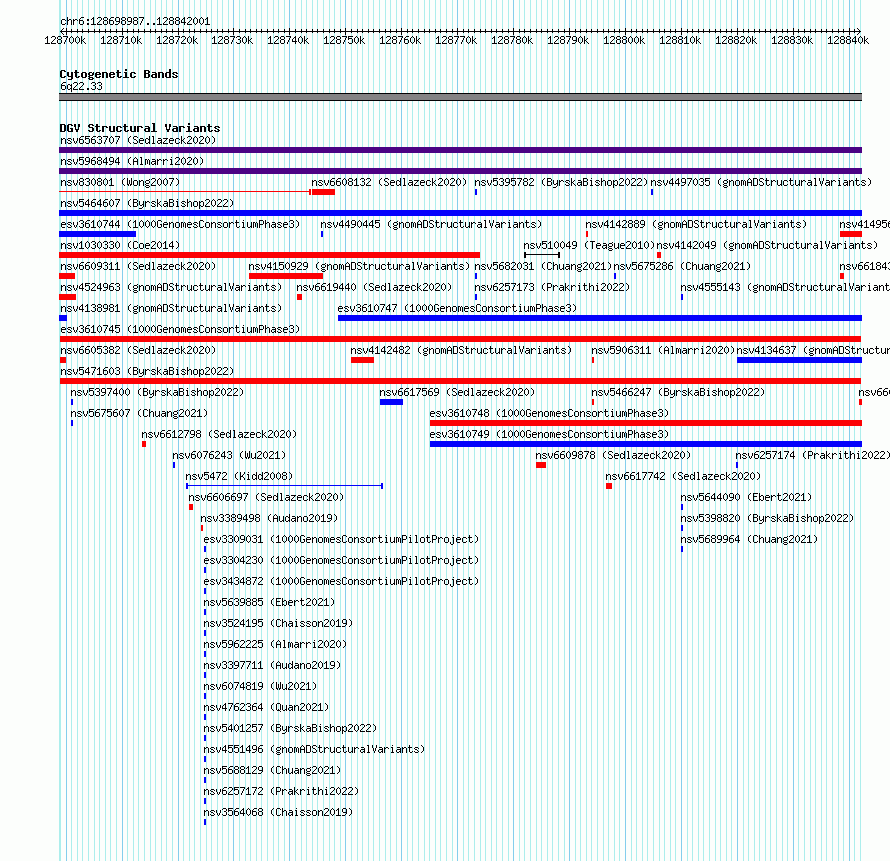Select nsv5464607 (ByrskaBishop2022) label
Viewport: 890px width, 861px height.
147,203
